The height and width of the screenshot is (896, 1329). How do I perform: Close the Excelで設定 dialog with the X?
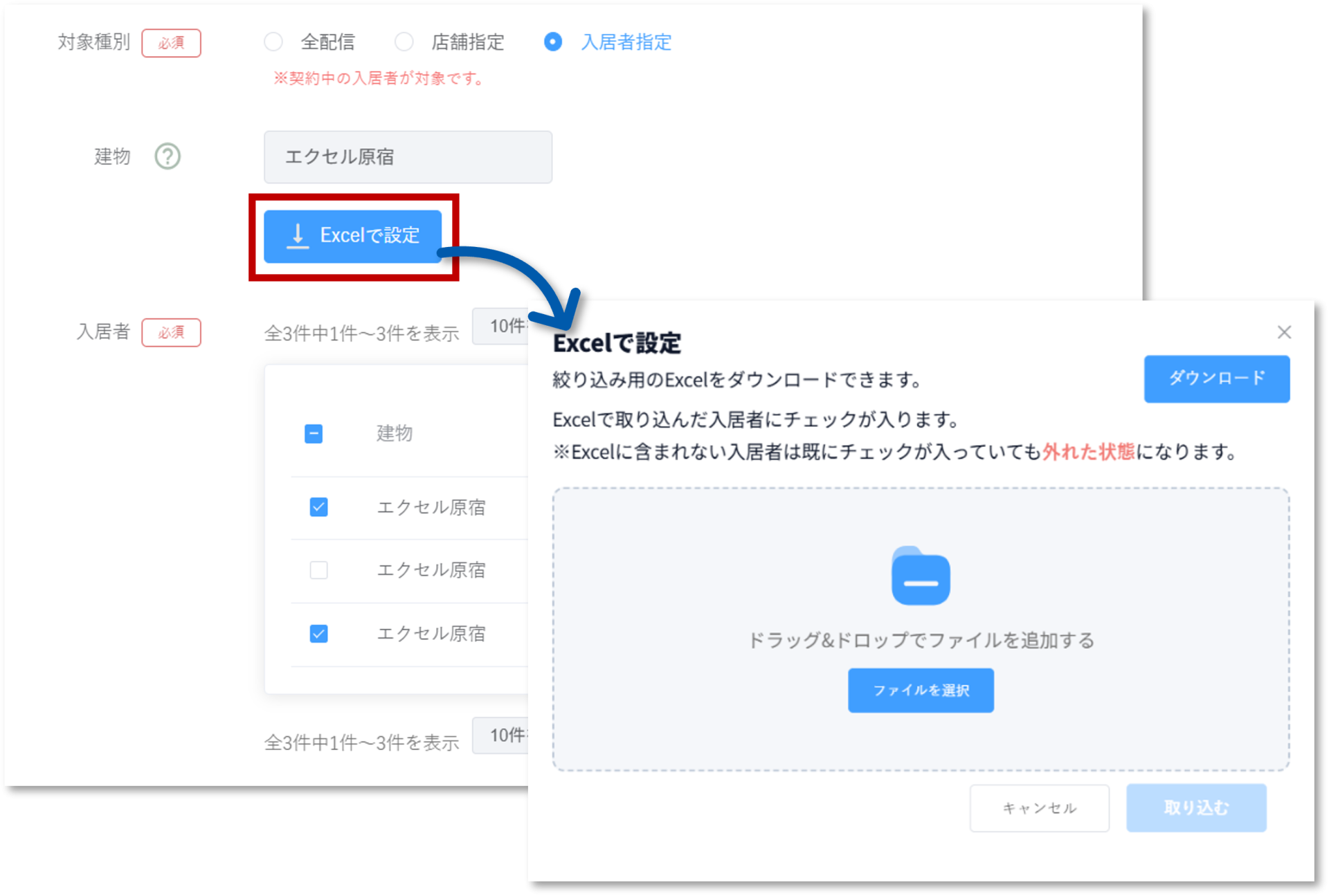[1285, 332]
